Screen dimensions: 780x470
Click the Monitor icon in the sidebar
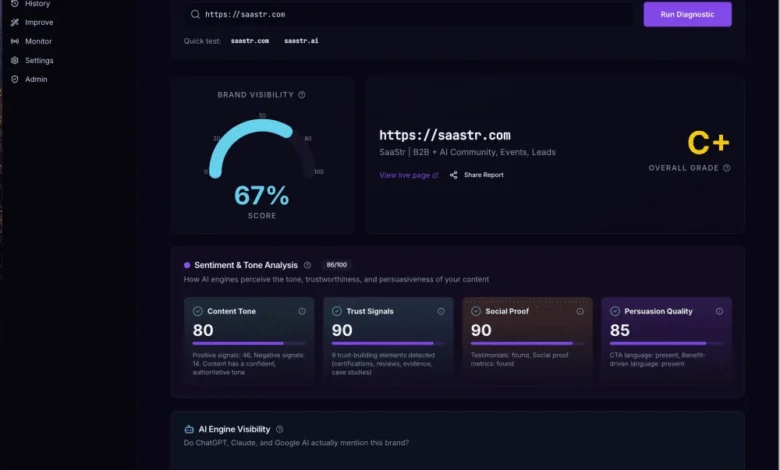pos(15,41)
